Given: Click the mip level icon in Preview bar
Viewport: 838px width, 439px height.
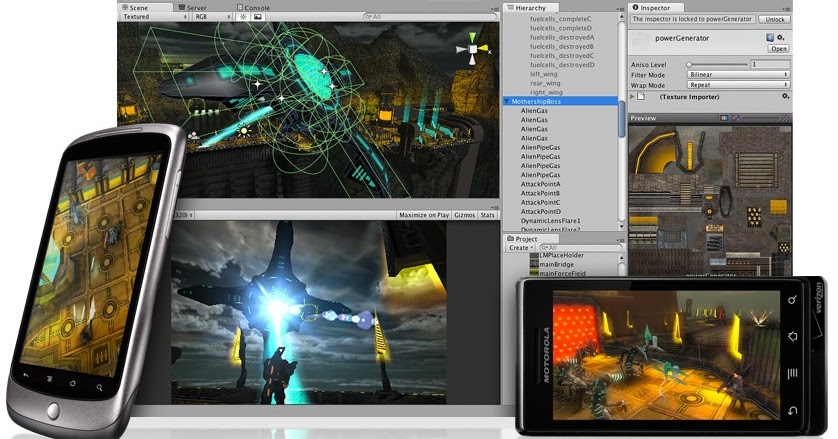Looking at the screenshot, I should [x=785, y=118].
